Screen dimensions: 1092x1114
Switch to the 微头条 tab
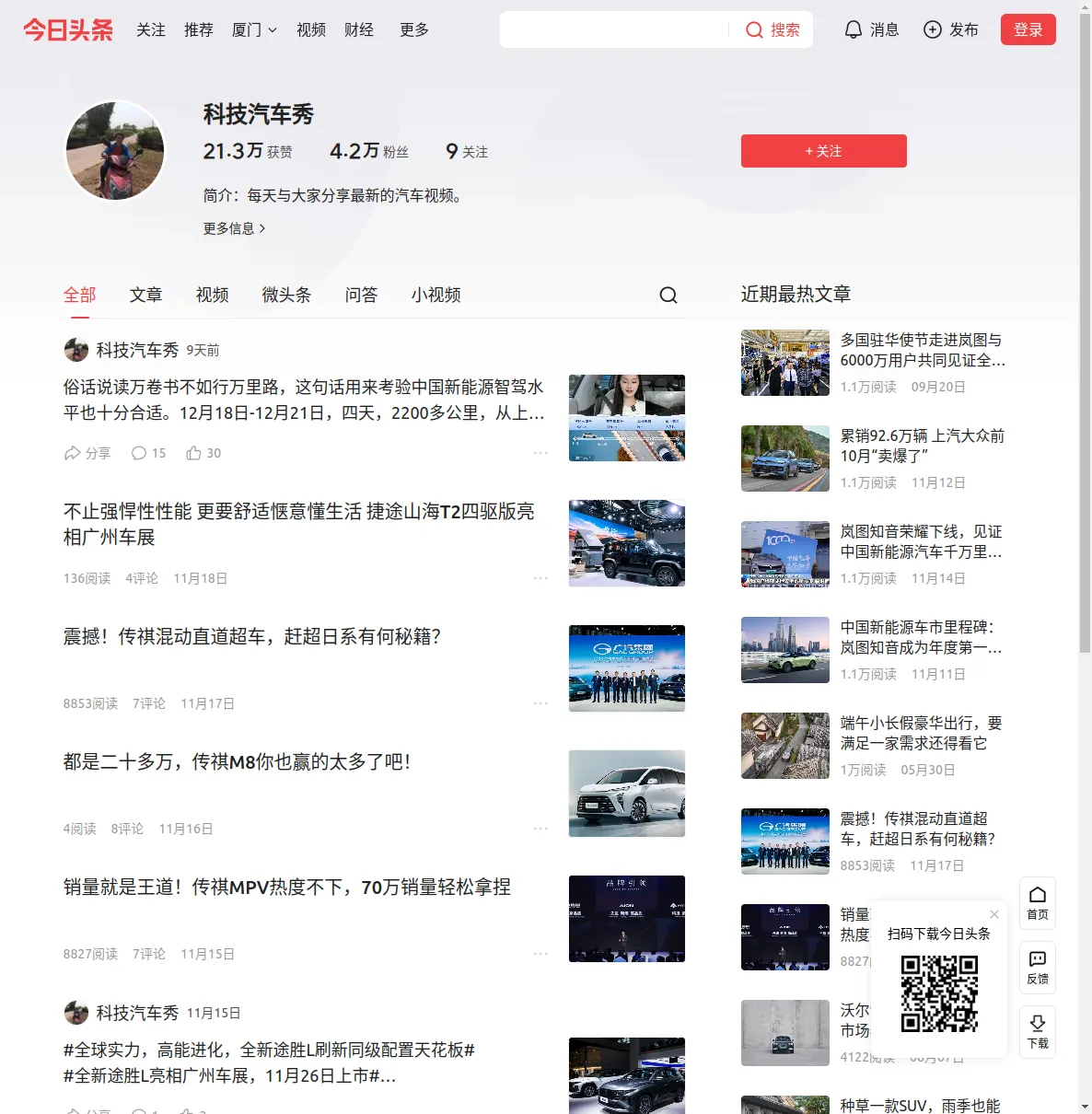[287, 295]
